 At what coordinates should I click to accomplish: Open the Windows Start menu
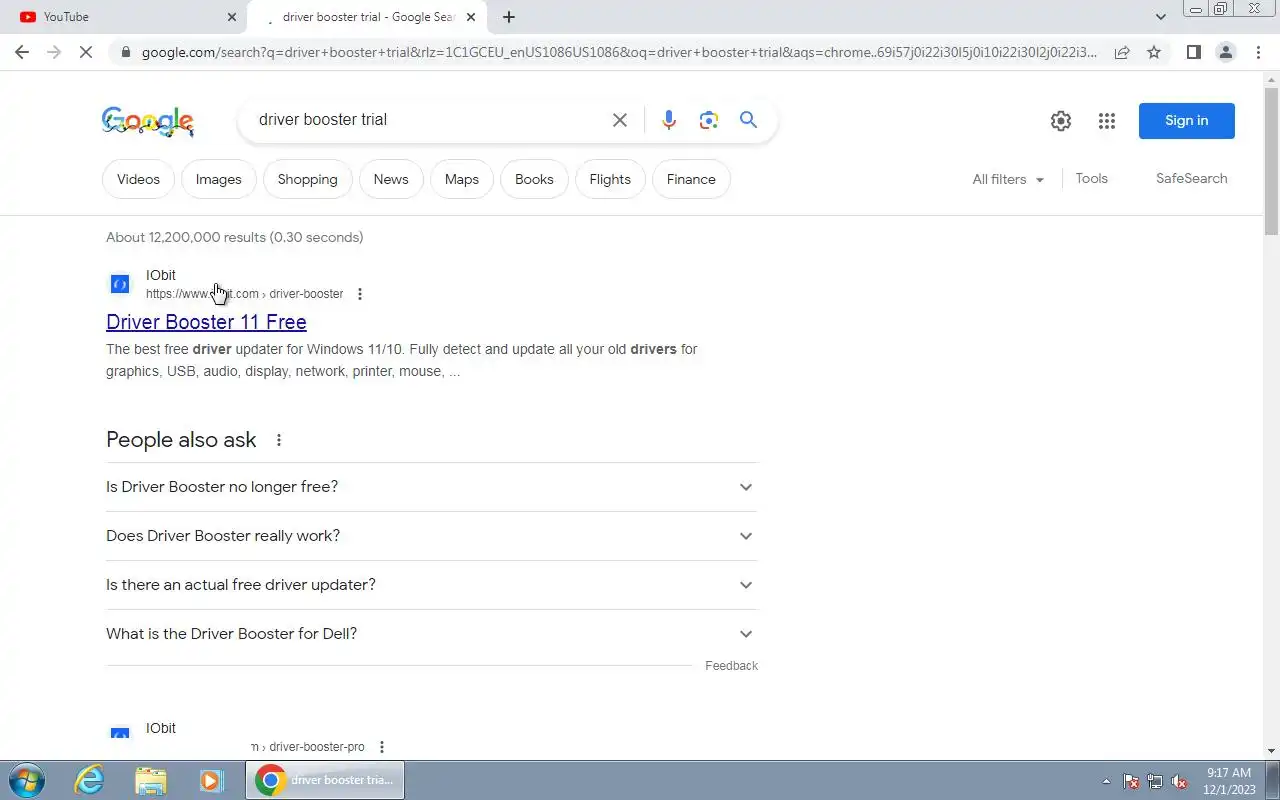click(x=25, y=780)
